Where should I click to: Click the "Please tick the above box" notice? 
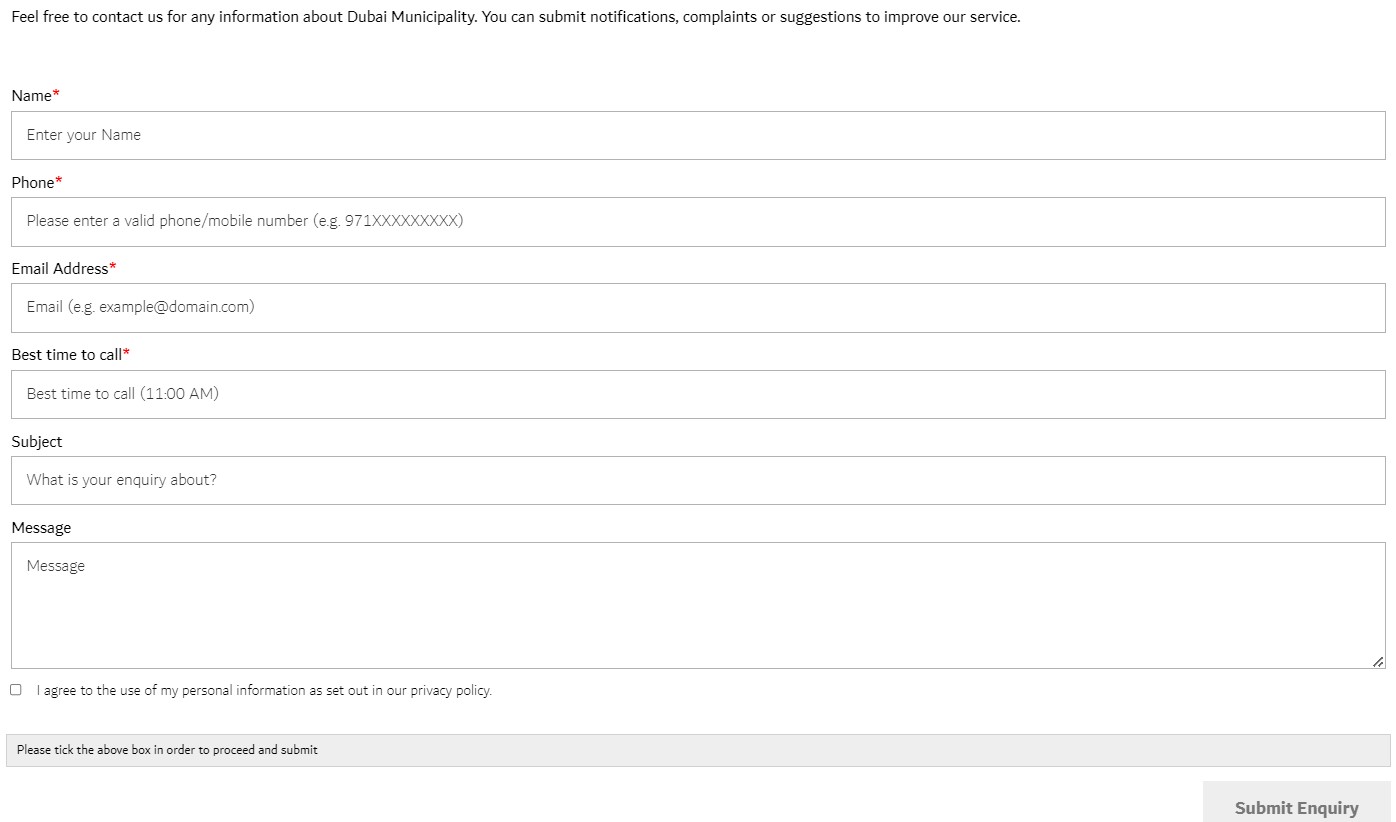[167, 750]
